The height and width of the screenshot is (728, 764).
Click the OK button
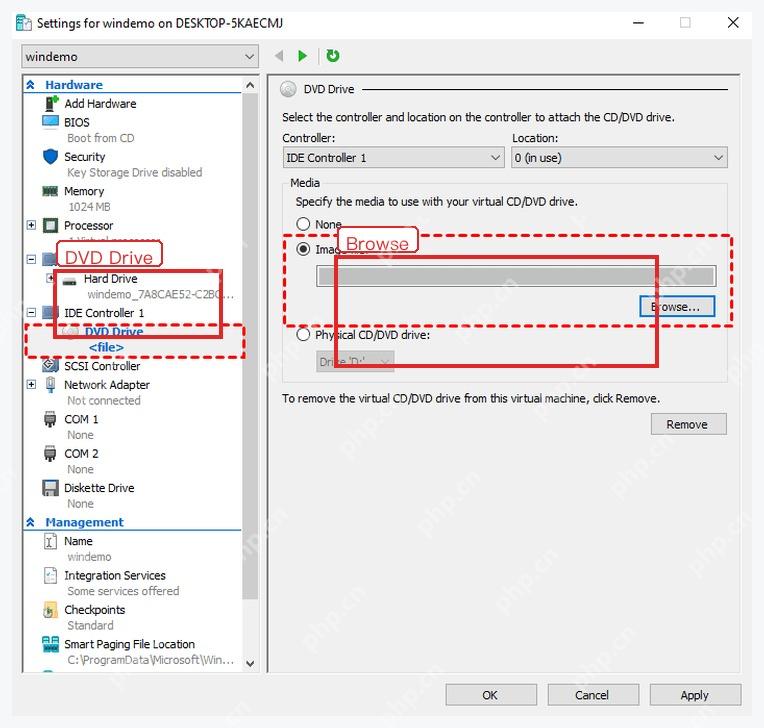point(491,695)
